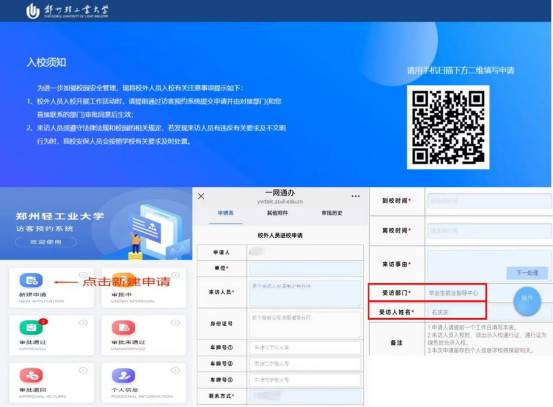Image resolution: width=553 pixels, height=407 pixels.
Task: Click the 备注 remarks text
Action: (487, 339)
